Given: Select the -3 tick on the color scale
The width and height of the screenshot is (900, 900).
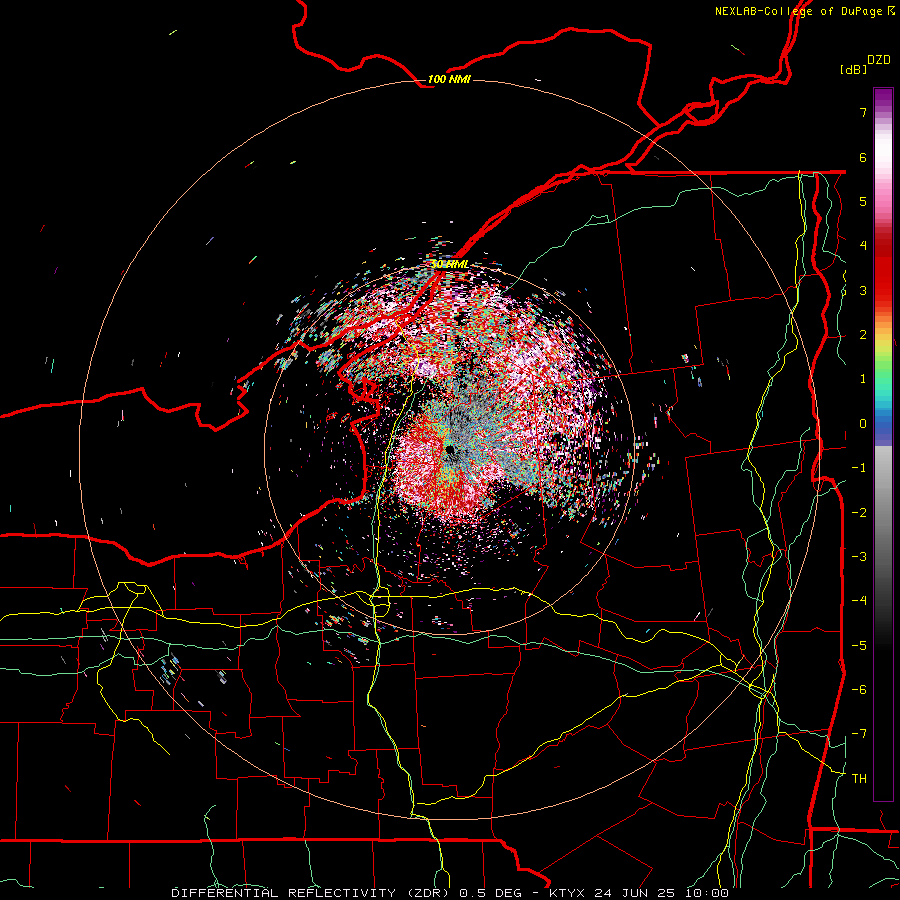Looking at the screenshot, I should pos(859,557).
